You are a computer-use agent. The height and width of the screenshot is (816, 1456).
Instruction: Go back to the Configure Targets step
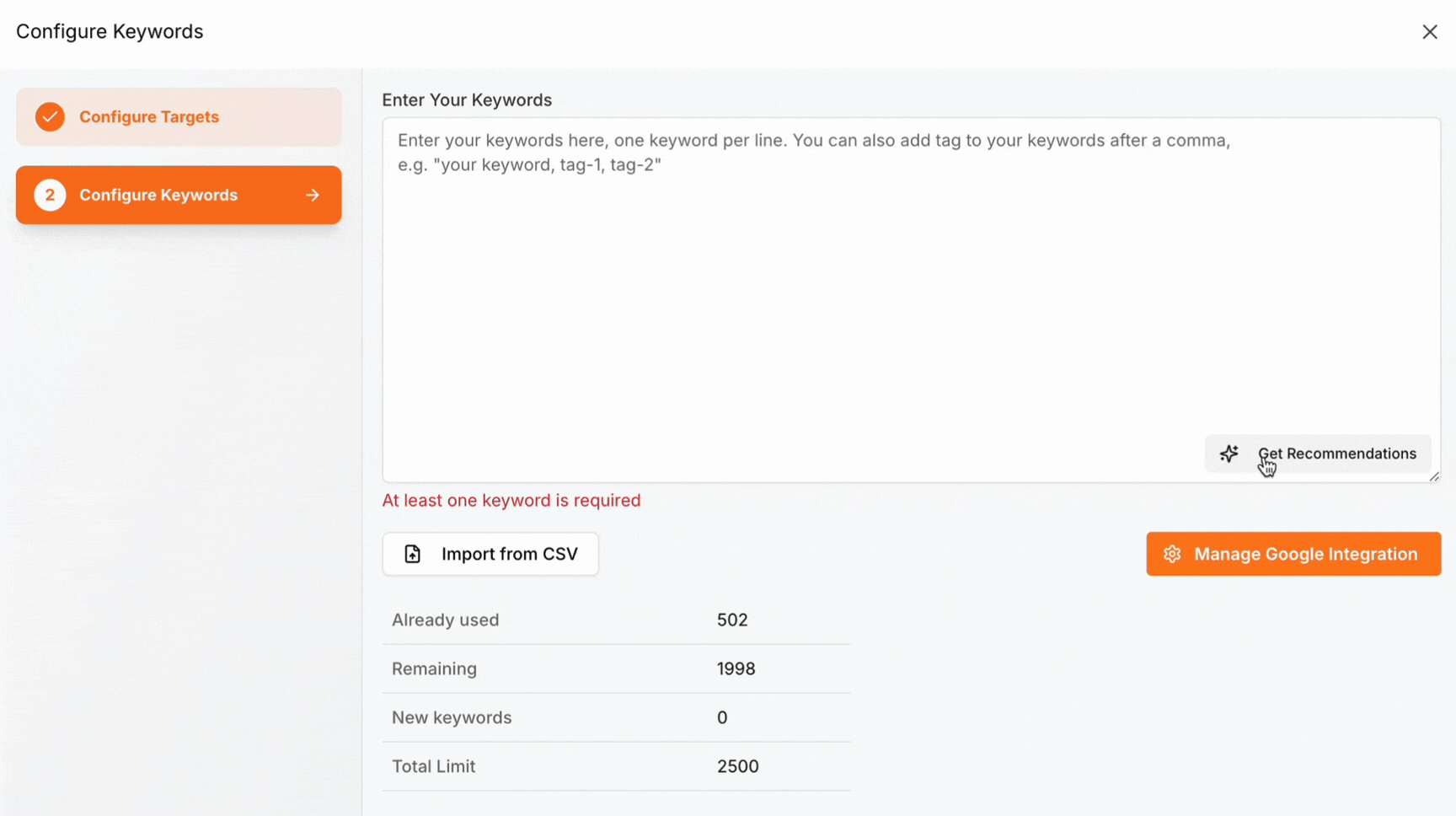[x=149, y=117]
